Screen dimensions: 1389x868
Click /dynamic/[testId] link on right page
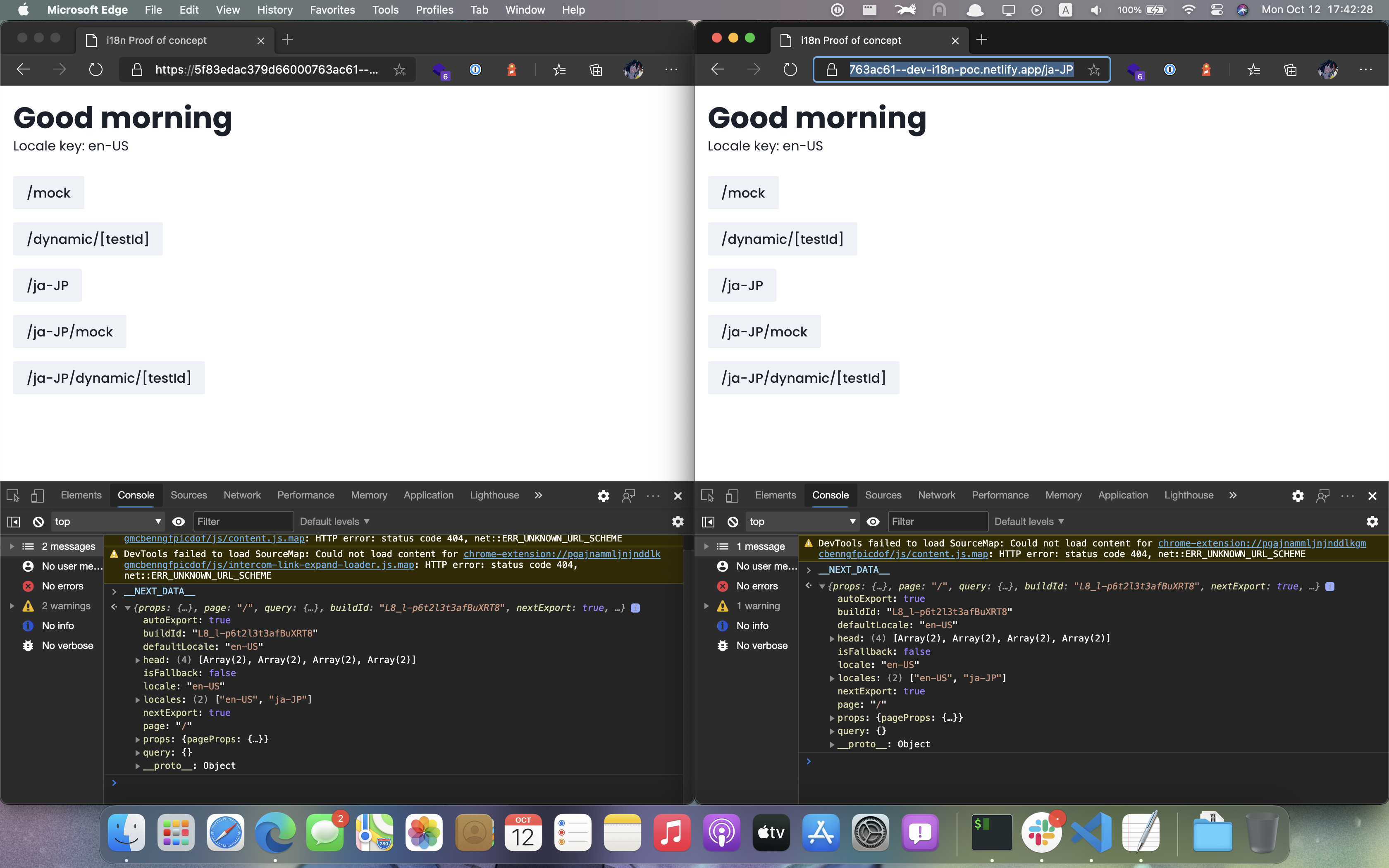[782, 239]
